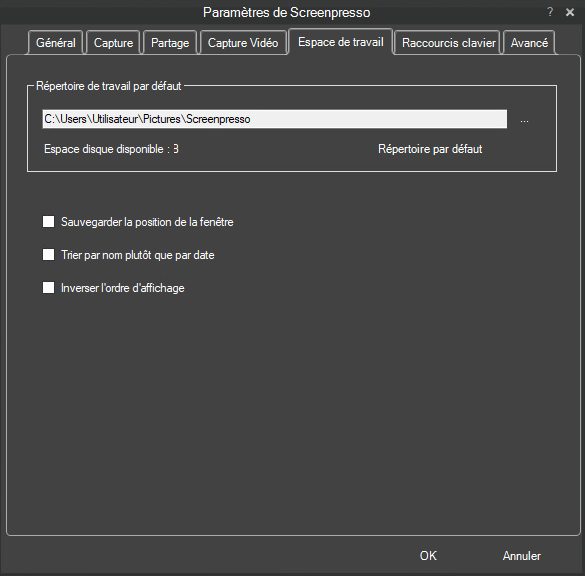The image size is (585, 576).
Task: Click the Espace disque disponible label
Action: 111,149
